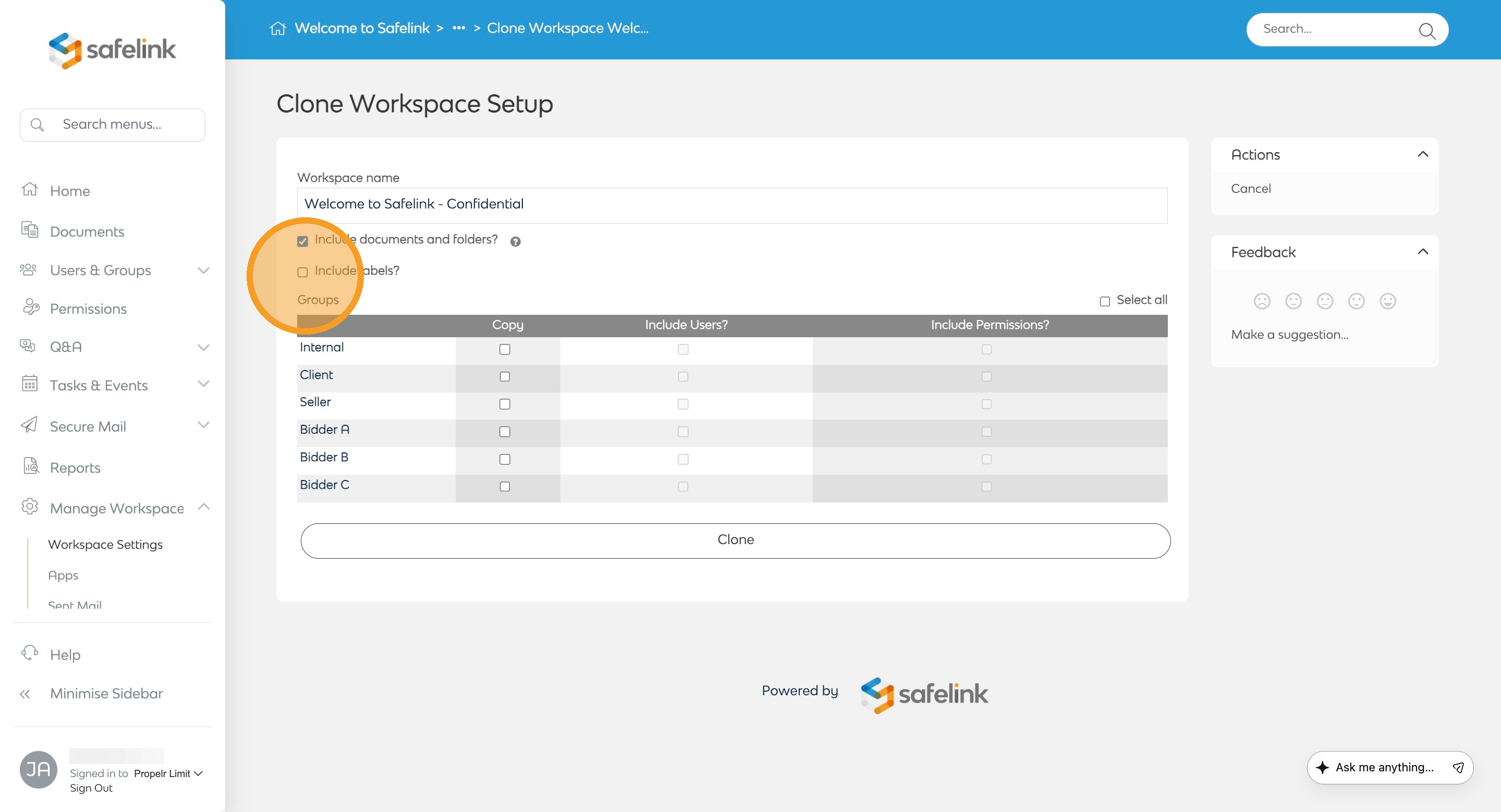Open Reports from the sidebar
Viewport: 1501px width, 812px height.
[75, 467]
